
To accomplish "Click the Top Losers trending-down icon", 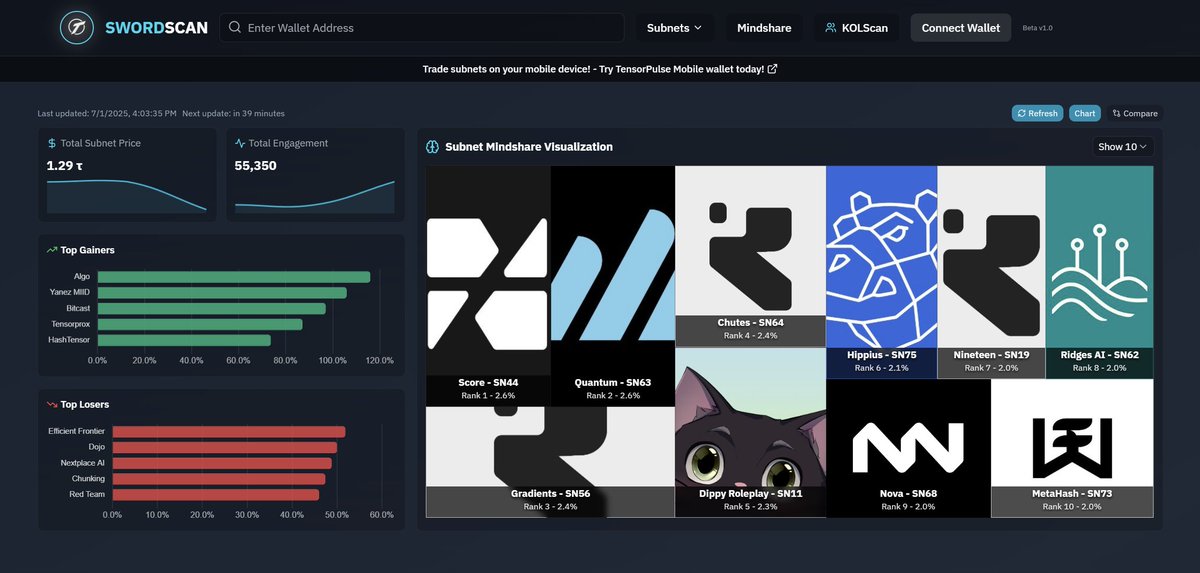I will [51, 404].
